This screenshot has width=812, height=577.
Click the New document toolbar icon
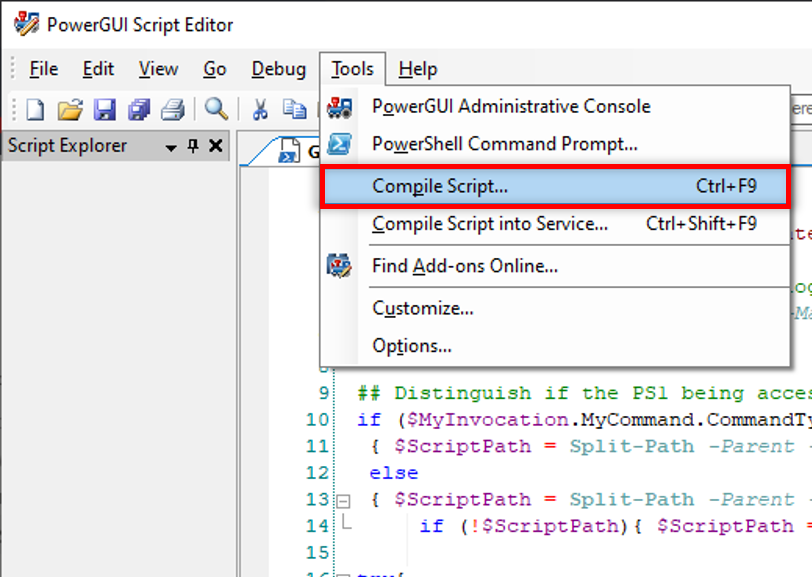pos(35,109)
